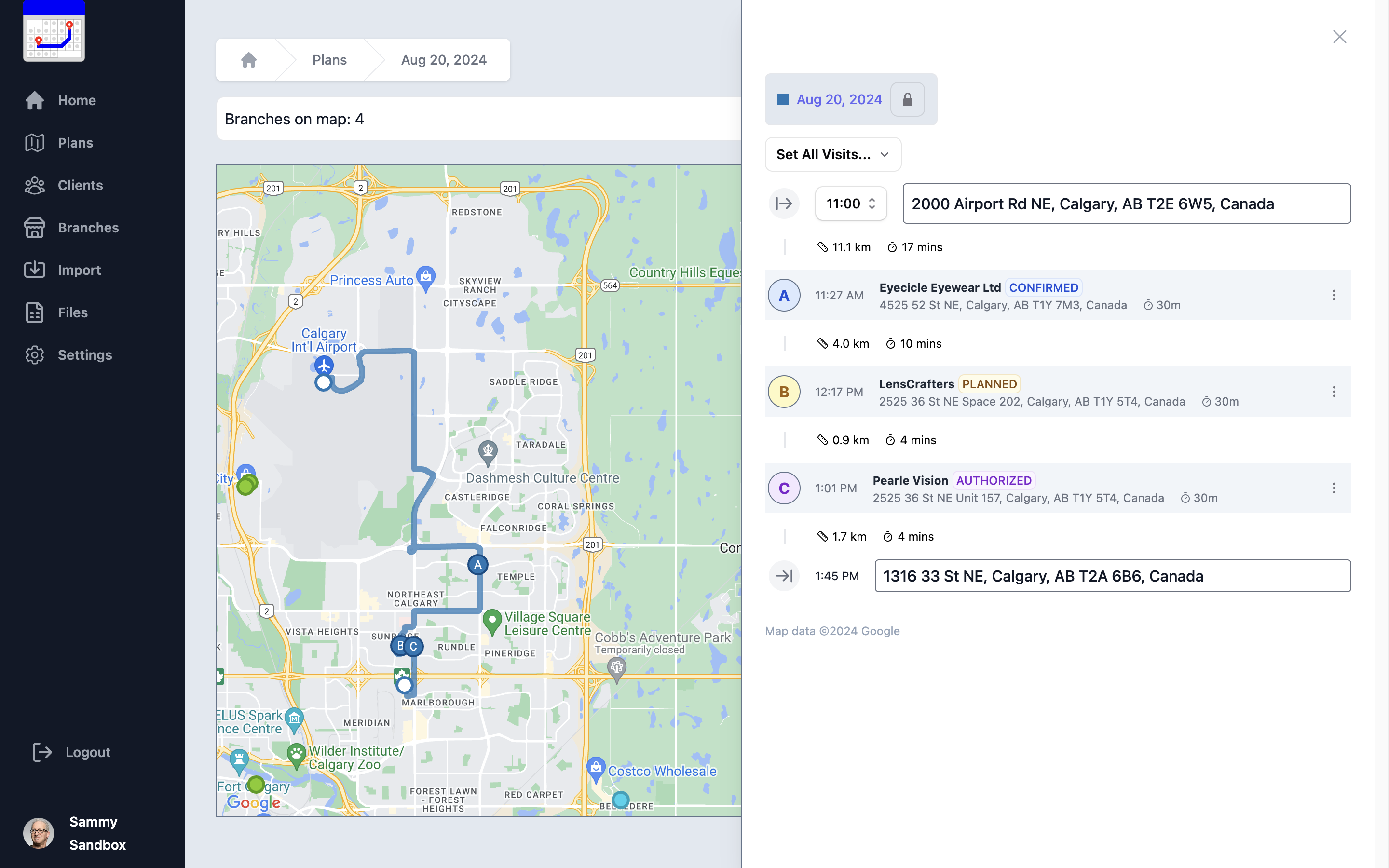Click map marker C on the route
1389x868 pixels.
click(413, 646)
